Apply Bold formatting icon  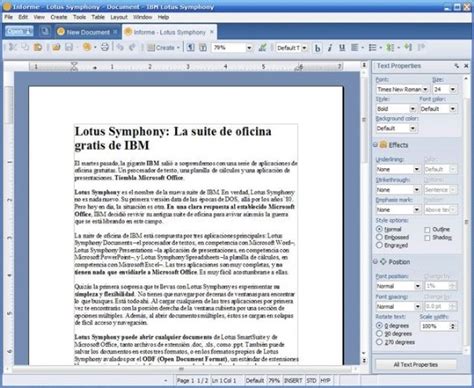(x=318, y=48)
